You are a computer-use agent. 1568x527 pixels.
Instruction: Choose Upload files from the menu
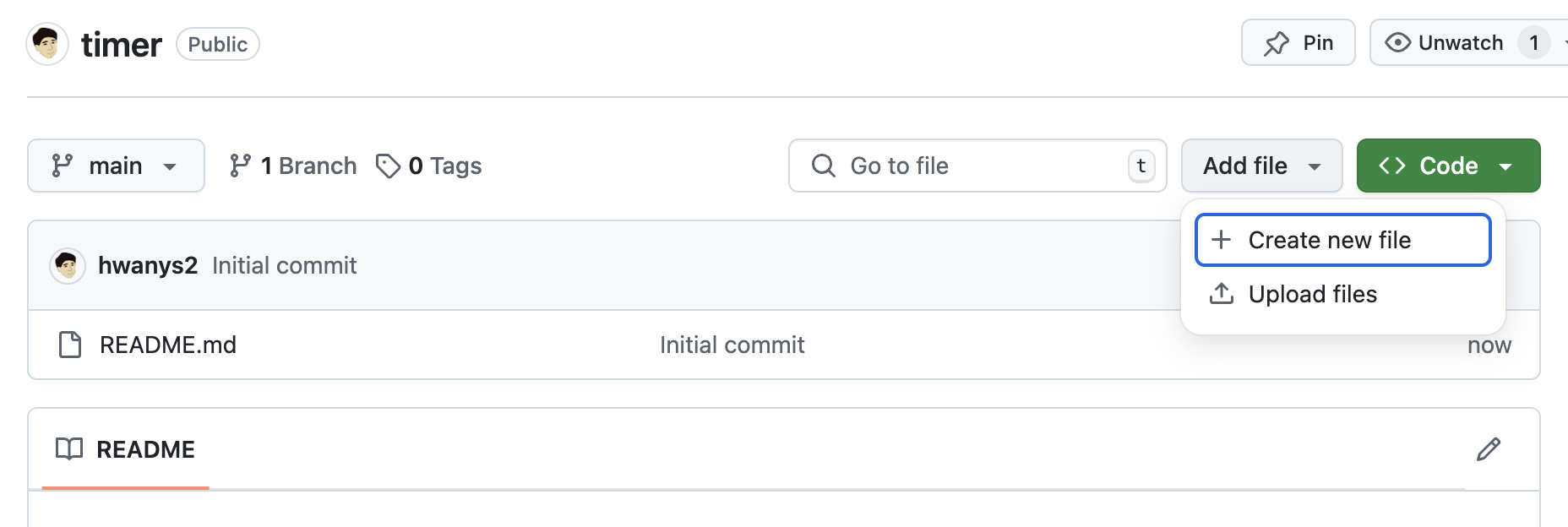tap(1343, 294)
